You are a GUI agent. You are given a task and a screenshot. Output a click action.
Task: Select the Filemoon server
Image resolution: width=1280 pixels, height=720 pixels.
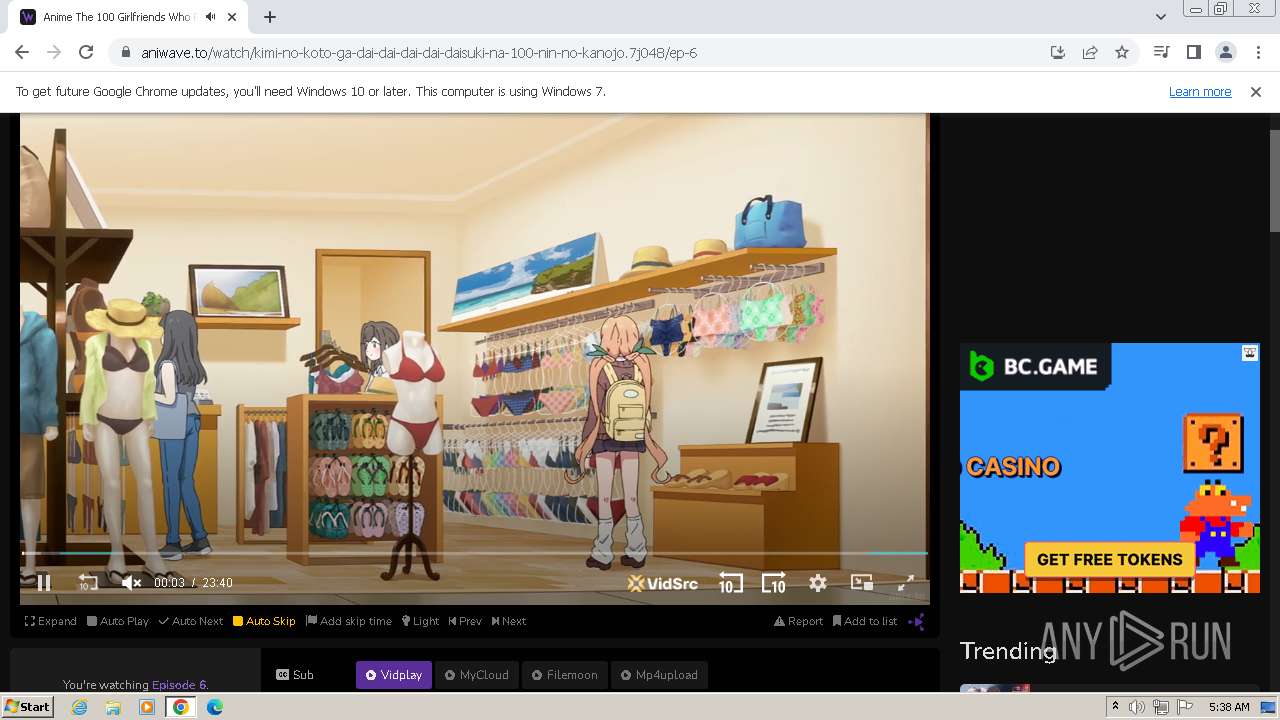(564, 675)
